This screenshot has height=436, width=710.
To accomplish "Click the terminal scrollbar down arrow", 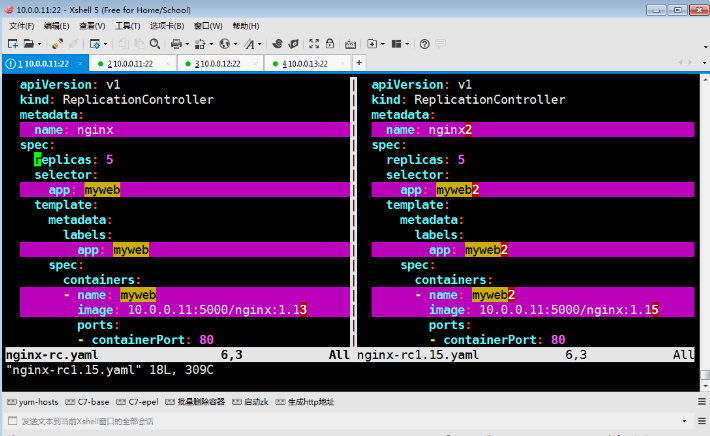I will [705, 386].
